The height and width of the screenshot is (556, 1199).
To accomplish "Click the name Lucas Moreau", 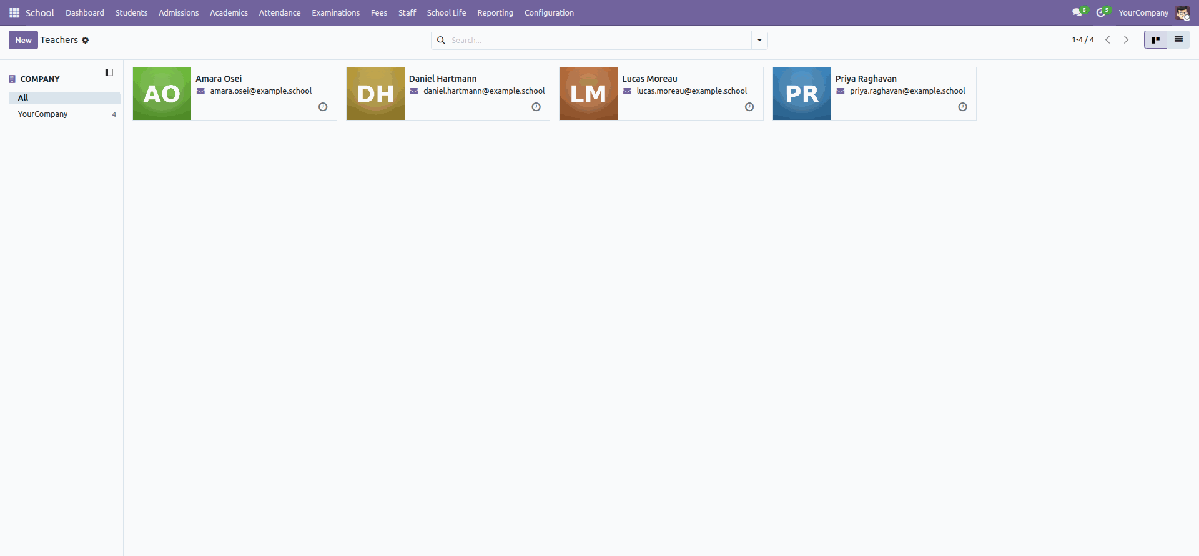I will pos(650,79).
